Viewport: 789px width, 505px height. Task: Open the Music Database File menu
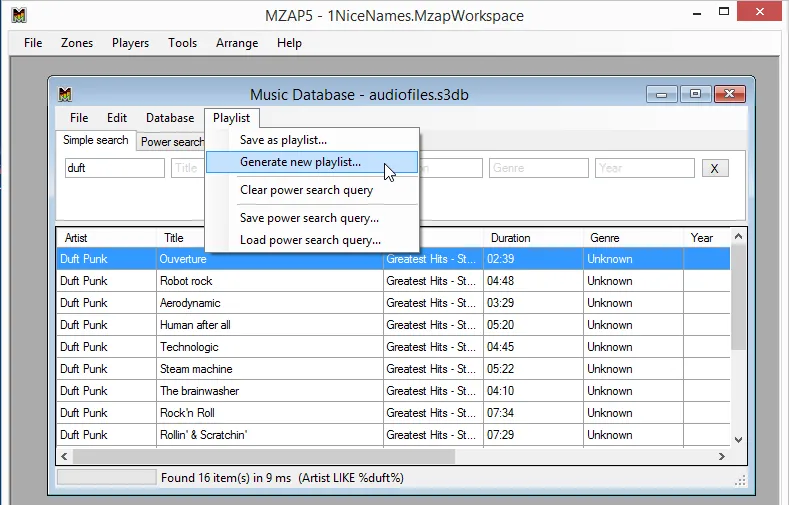tap(79, 118)
